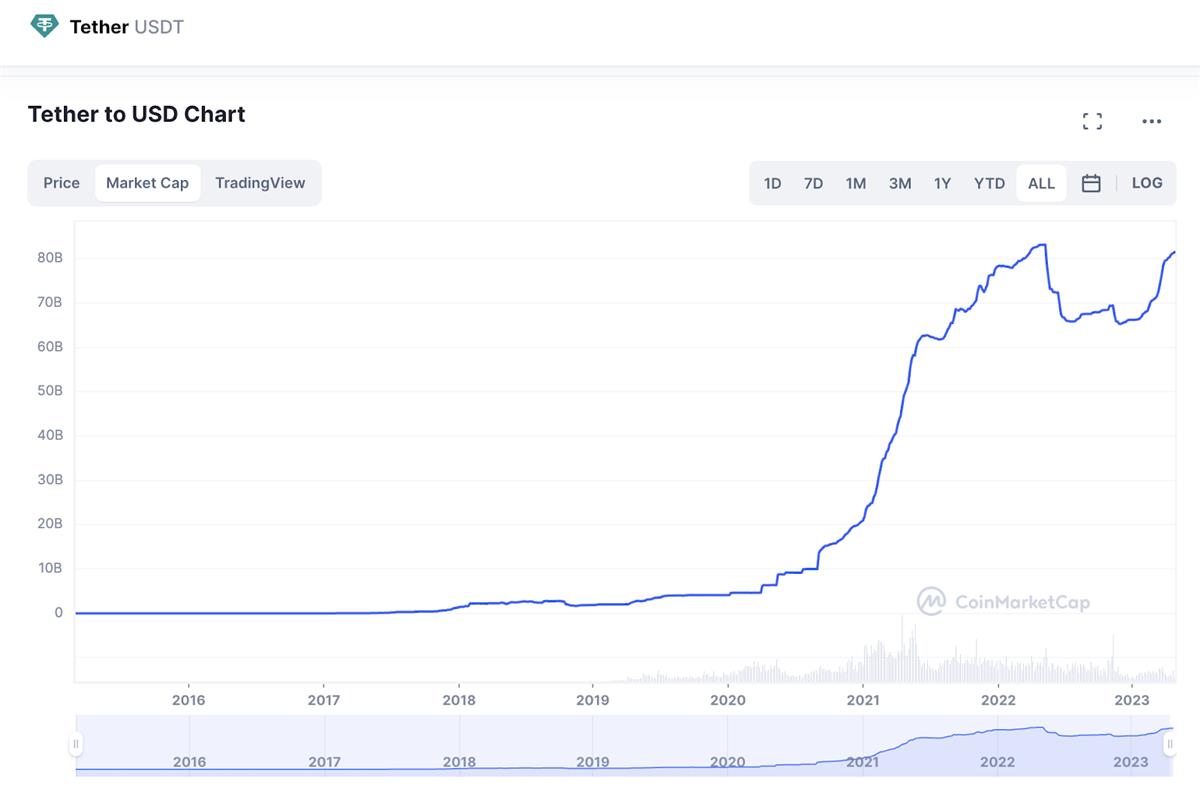Viewport: 1200px width, 789px height.
Task: Click the Tether USDT title
Action: pos(127,27)
